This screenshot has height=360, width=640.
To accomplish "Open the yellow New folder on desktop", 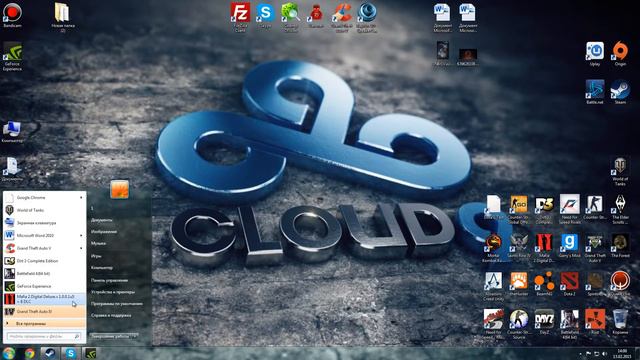I will [x=62, y=17].
